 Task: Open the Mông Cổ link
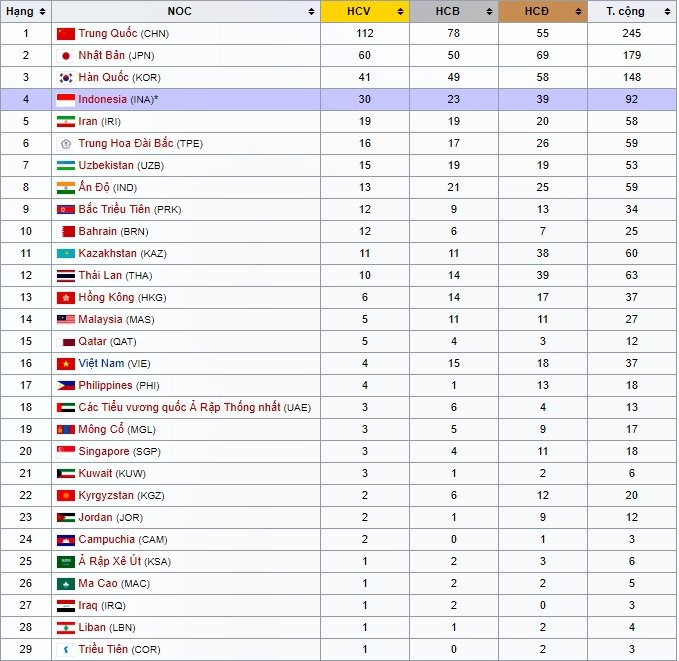[101, 430]
